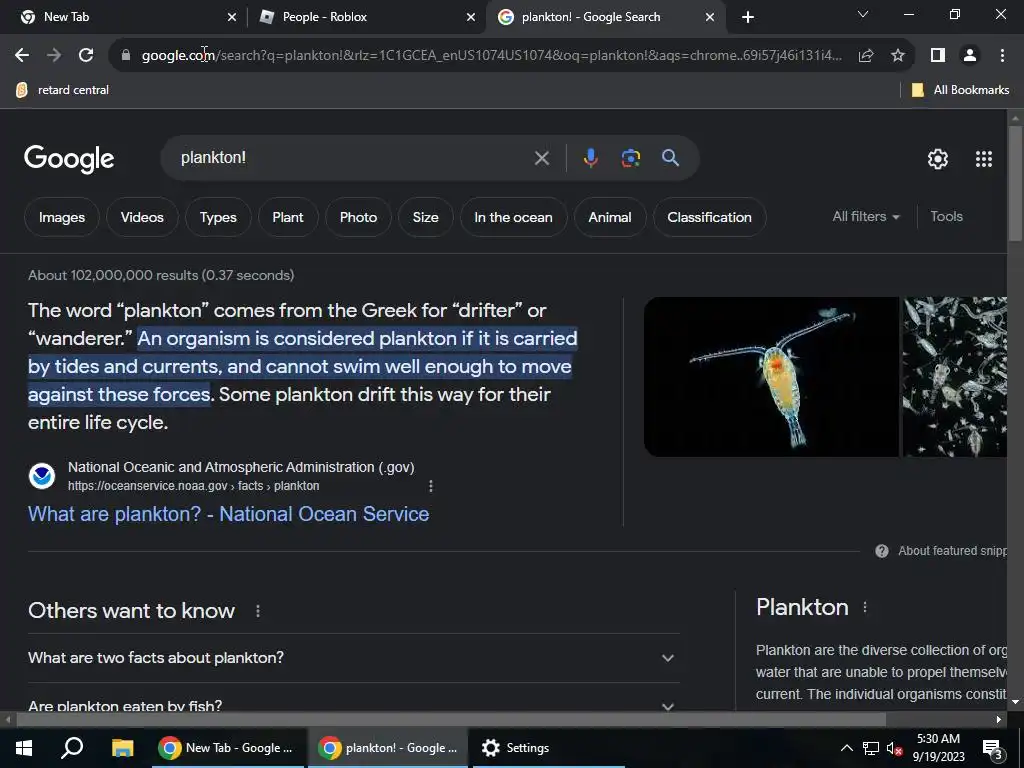
Task: Bookmark this tab with star icon
Action: coord(898,56)
